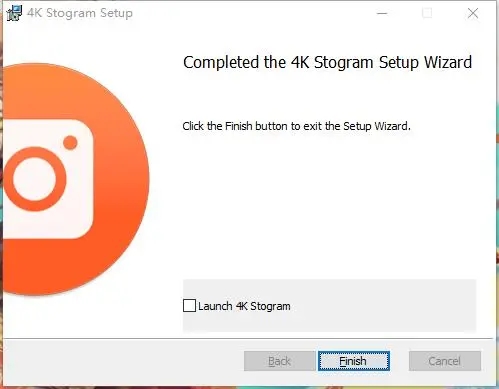Click the "4K Stogram Setup" title text

point(80,13)
